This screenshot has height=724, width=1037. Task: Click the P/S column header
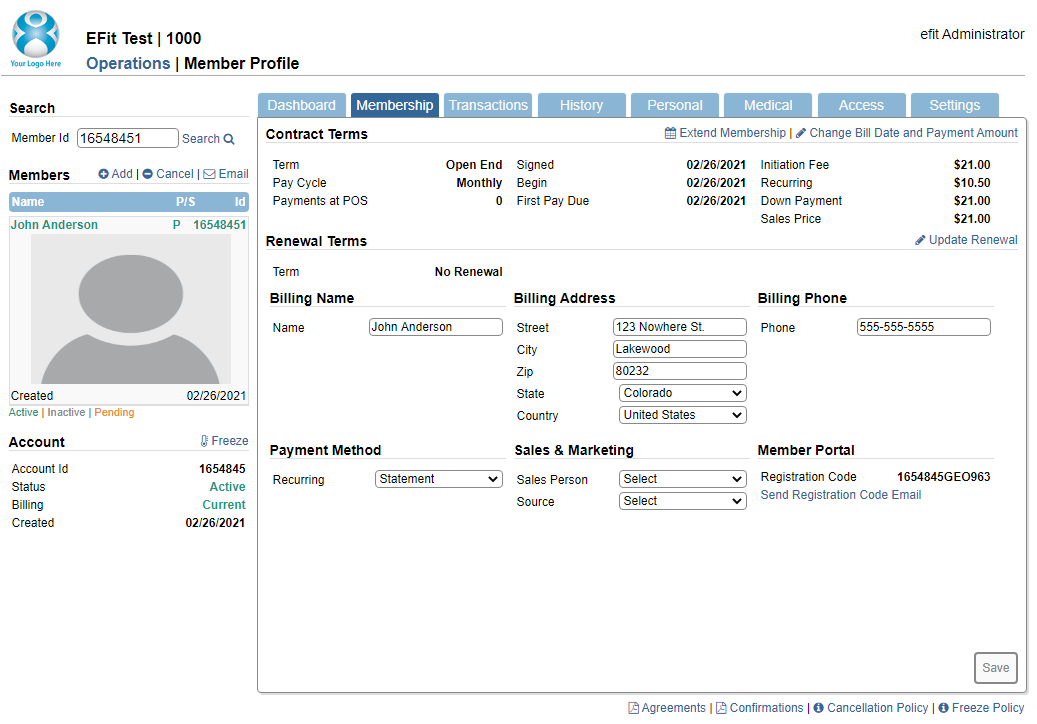pyautogui.click(x=185, y=202)
